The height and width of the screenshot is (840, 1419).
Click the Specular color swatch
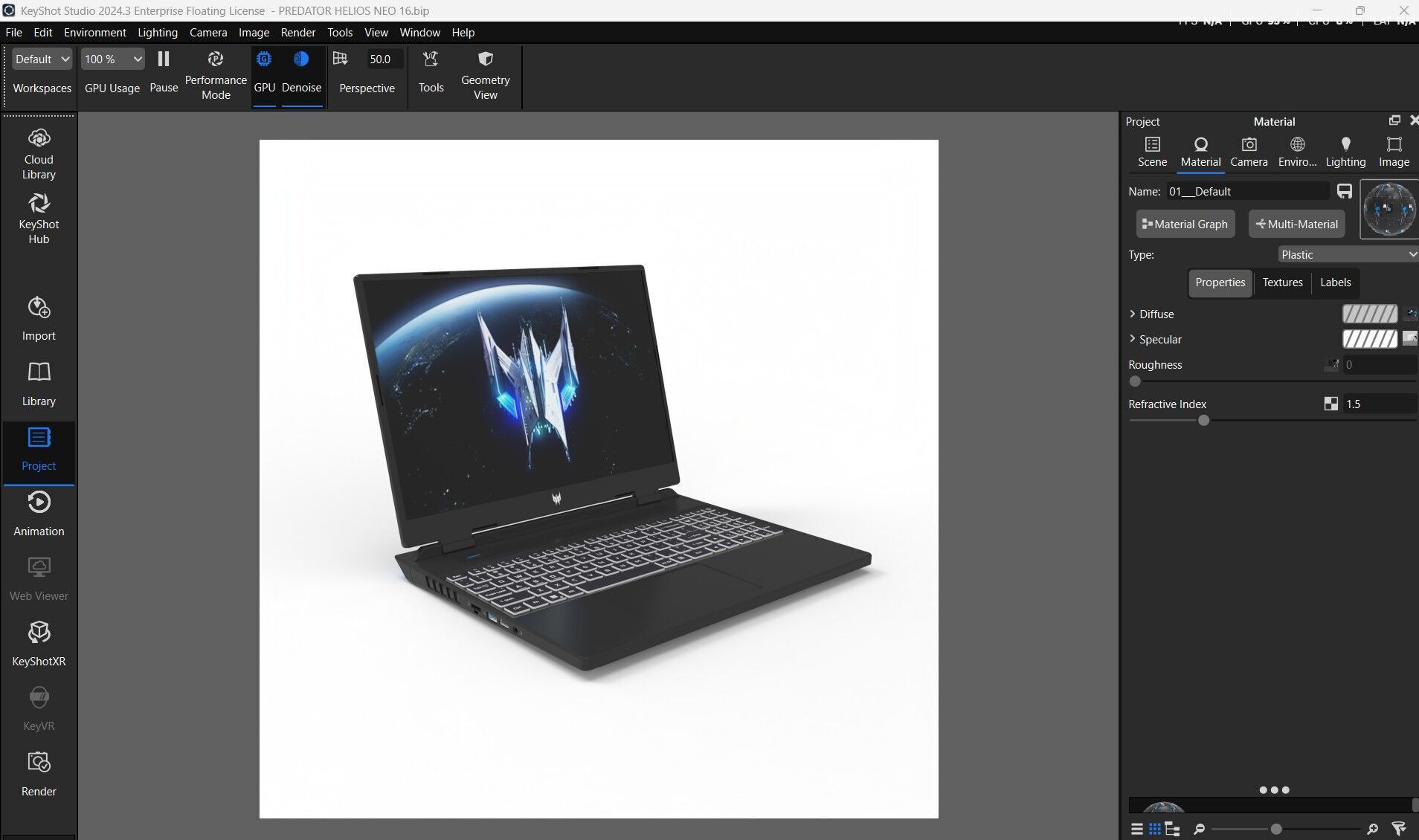(x=1369, y=339)
